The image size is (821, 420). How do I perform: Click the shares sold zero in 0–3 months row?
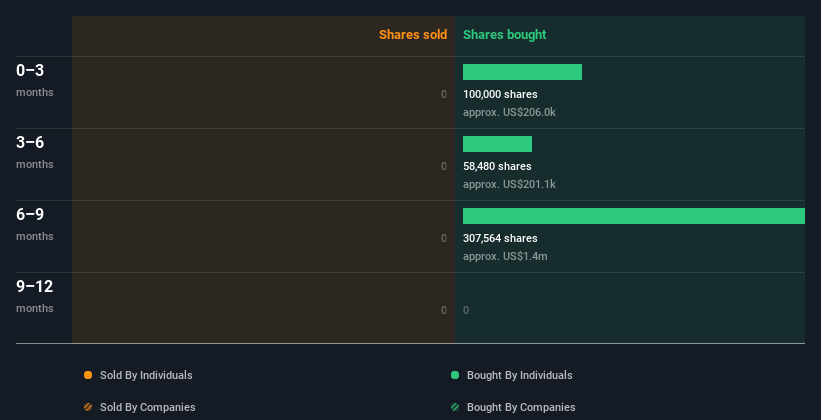tap(444, 94)
